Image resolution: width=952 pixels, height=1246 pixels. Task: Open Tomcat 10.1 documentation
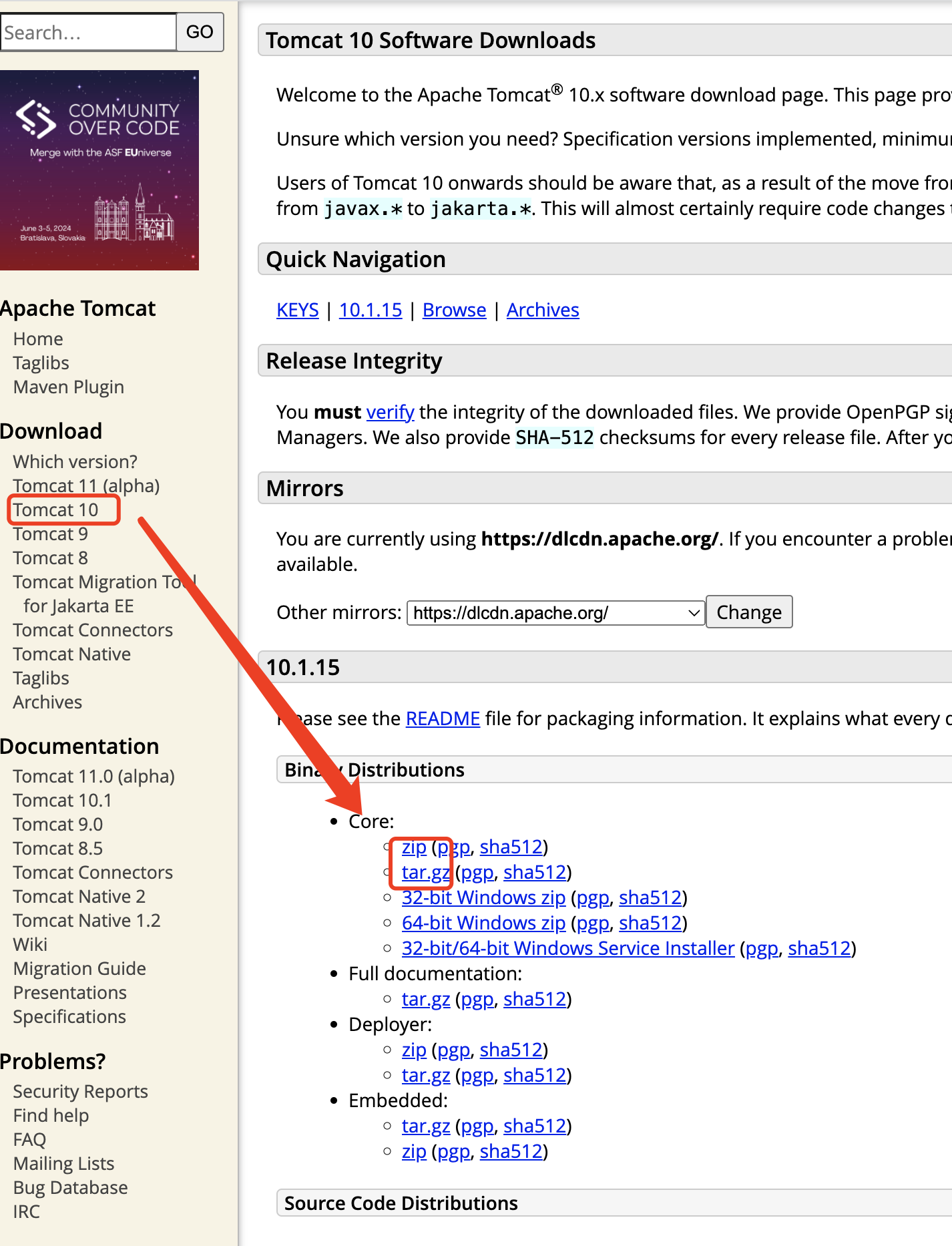63,801
